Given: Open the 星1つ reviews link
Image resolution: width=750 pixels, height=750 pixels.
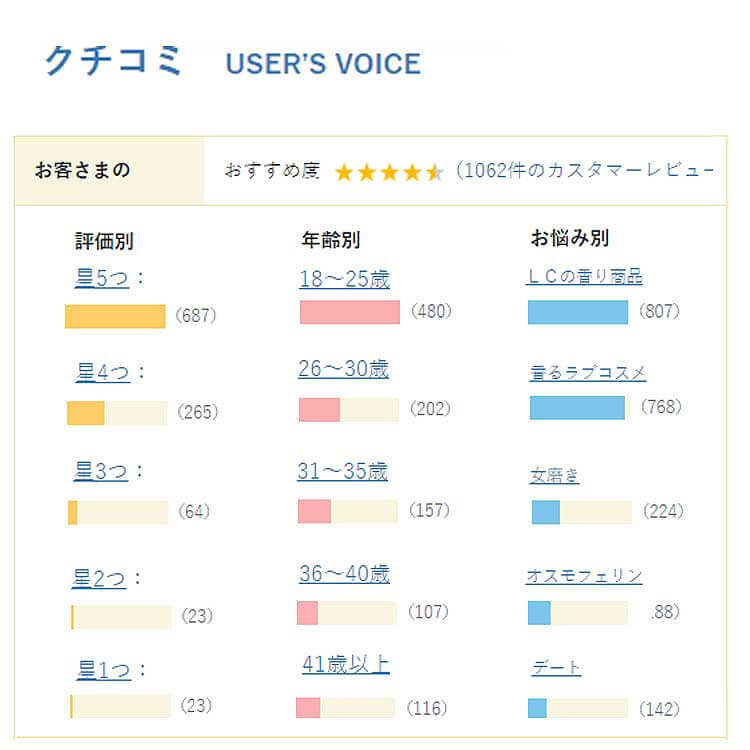Looking at the screenshot, I should 104,669.
